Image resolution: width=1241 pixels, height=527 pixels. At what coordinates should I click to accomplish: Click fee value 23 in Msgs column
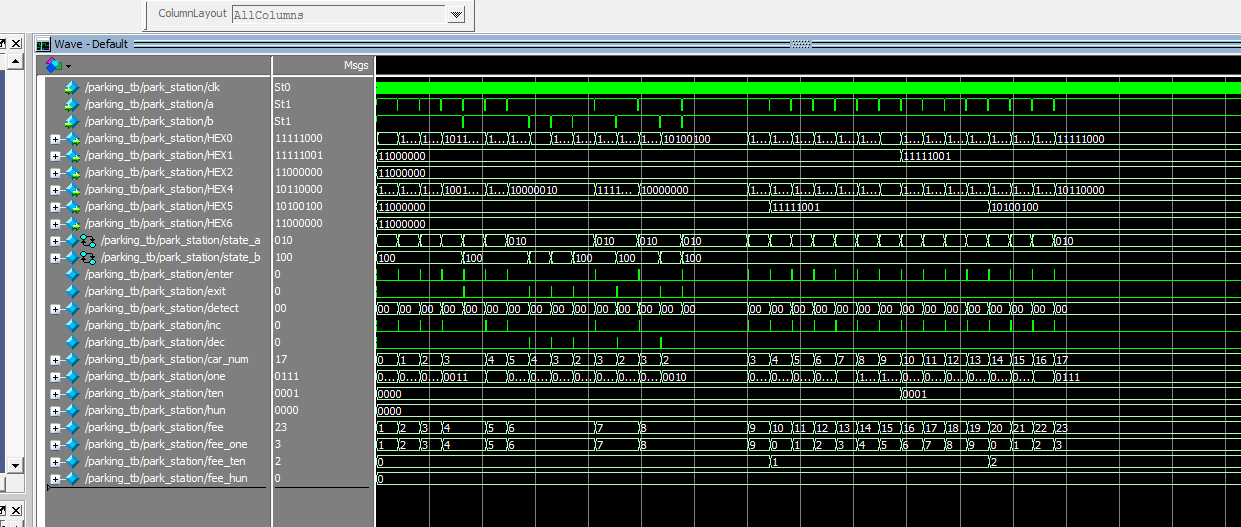coord(280,428)
